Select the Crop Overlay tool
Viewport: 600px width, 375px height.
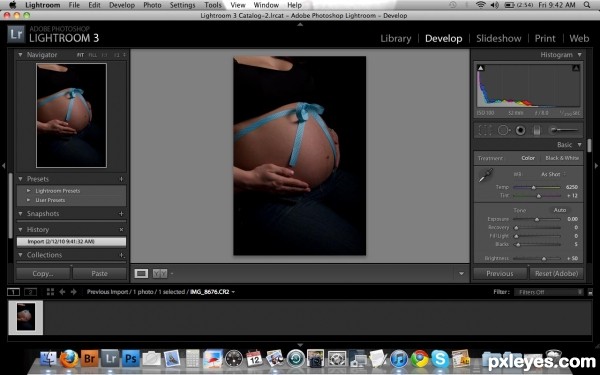[485, 130]
